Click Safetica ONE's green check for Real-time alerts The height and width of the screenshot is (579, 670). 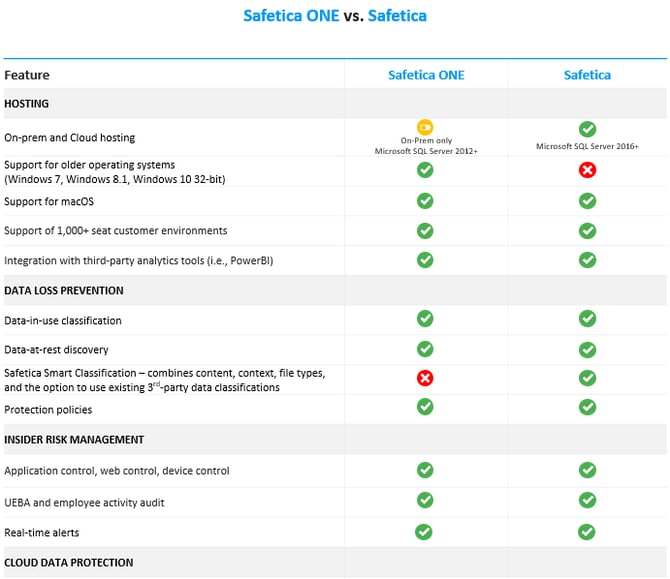[x=425, y=532]
